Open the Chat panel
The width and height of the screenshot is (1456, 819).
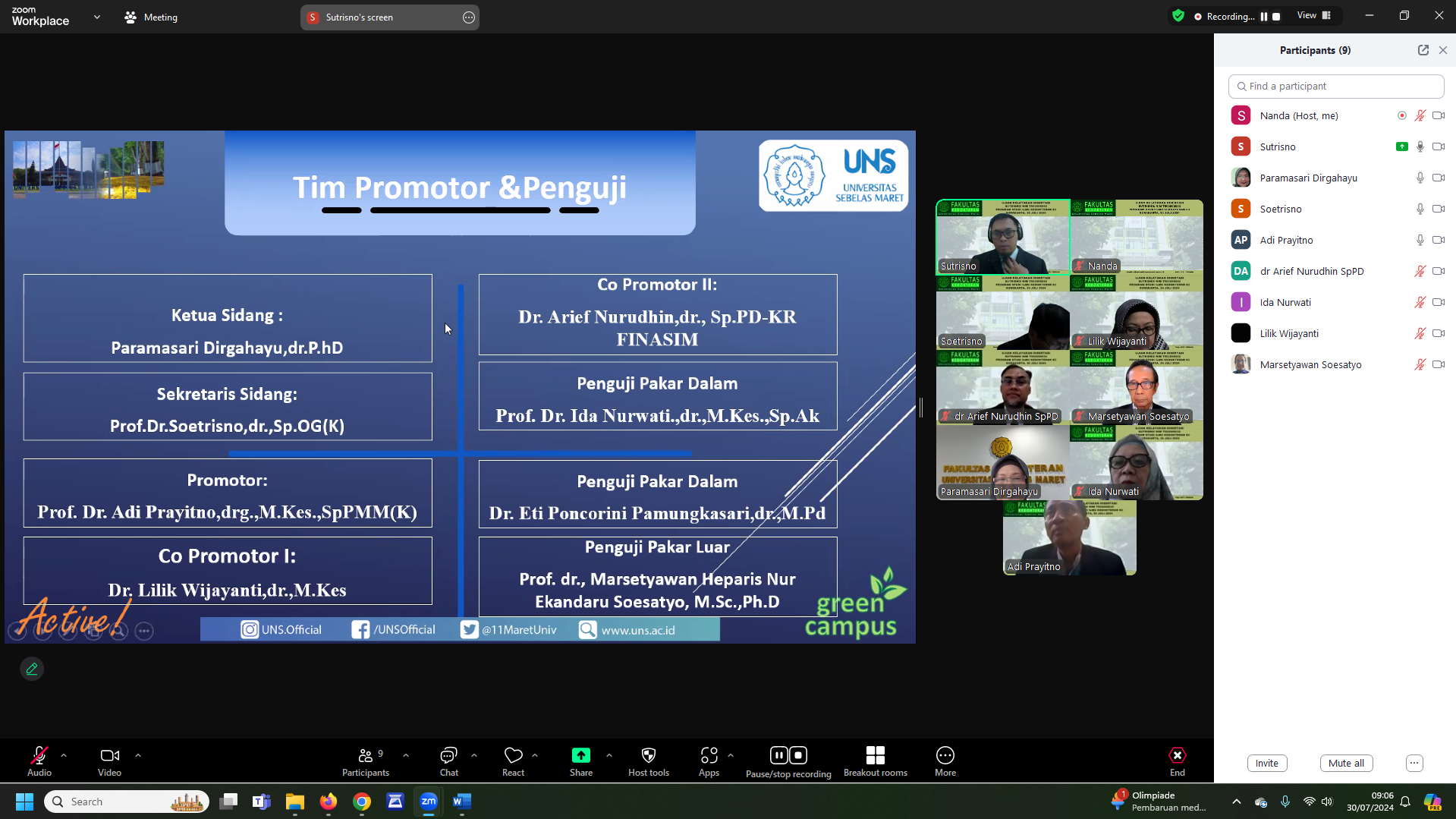click(x=449, y=761)
